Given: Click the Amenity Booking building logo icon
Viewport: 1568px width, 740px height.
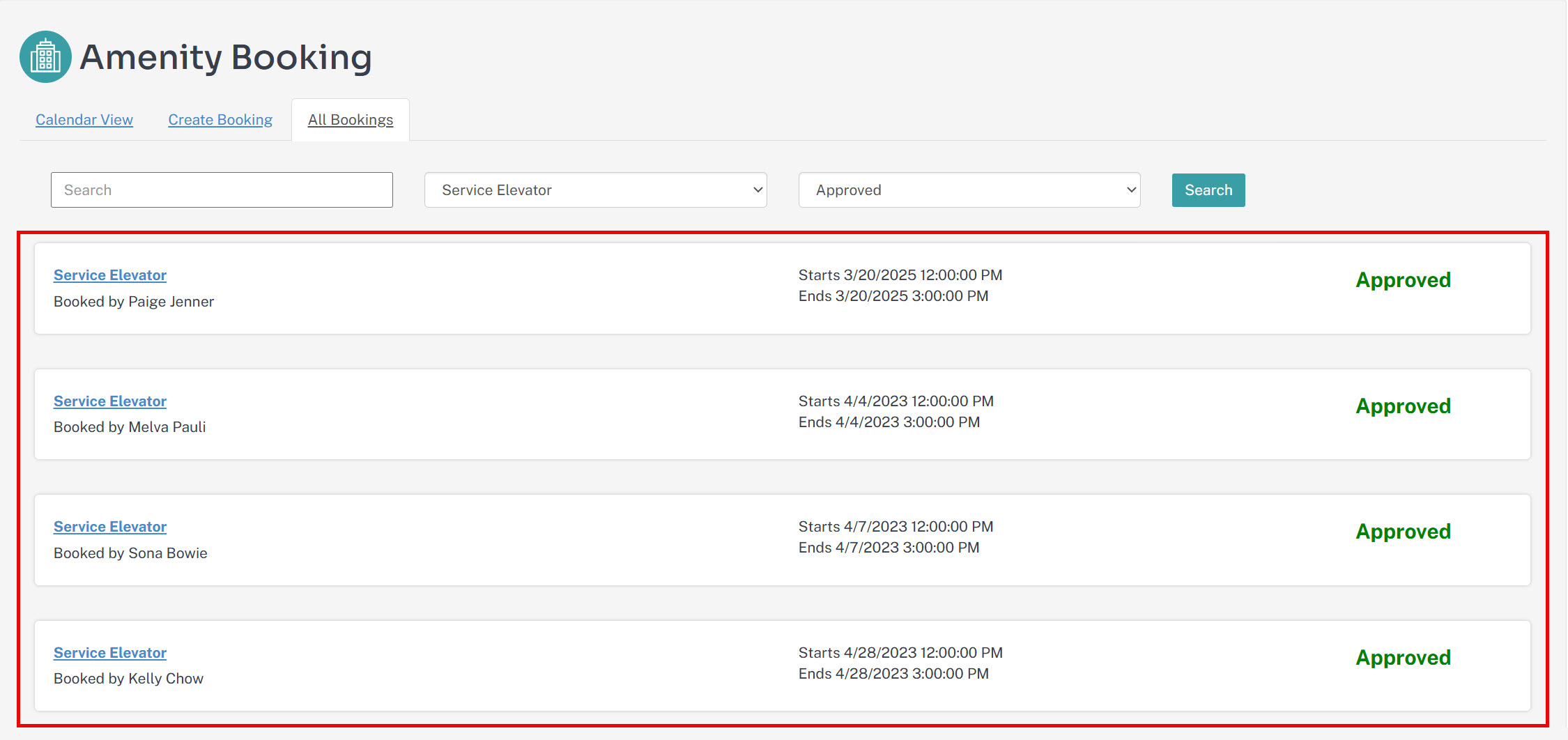Looking at the screenshot, I should (45, 56).
